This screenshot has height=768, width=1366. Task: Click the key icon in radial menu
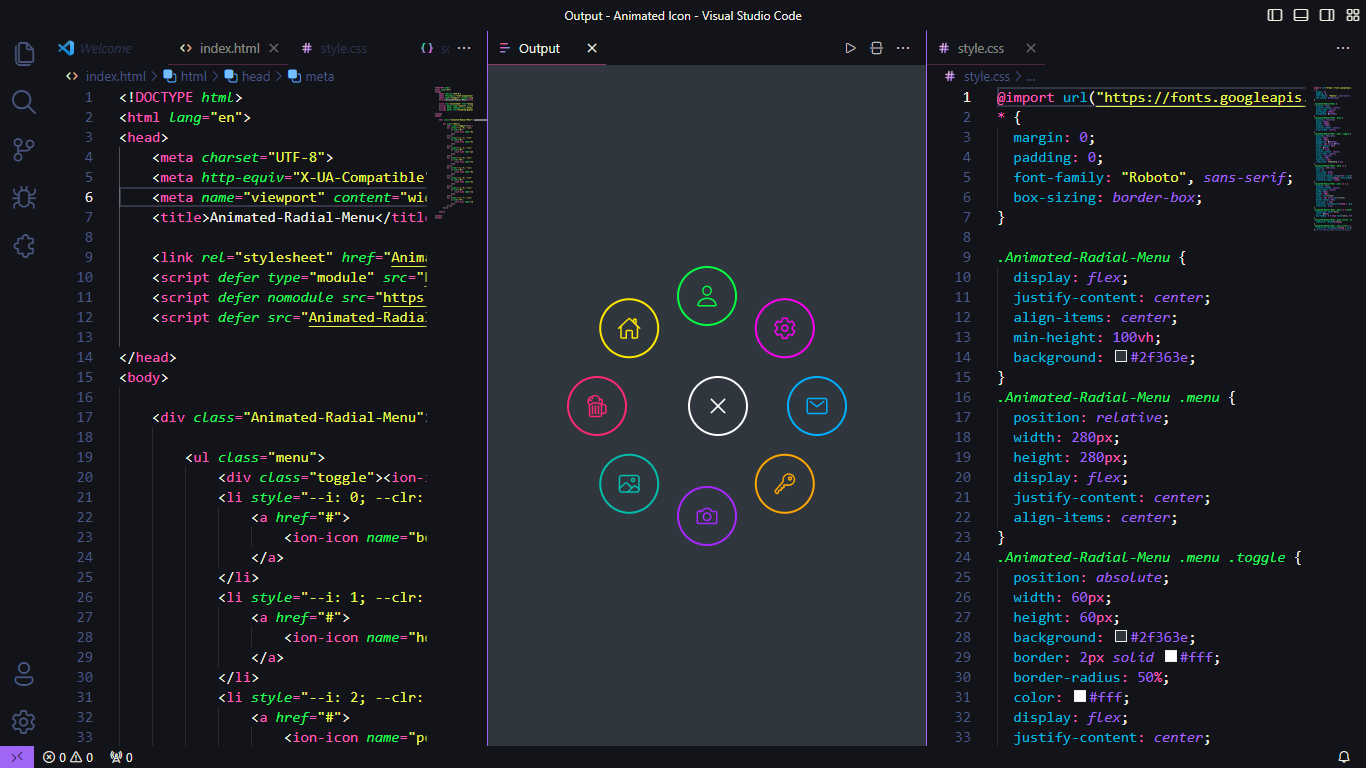785,484
